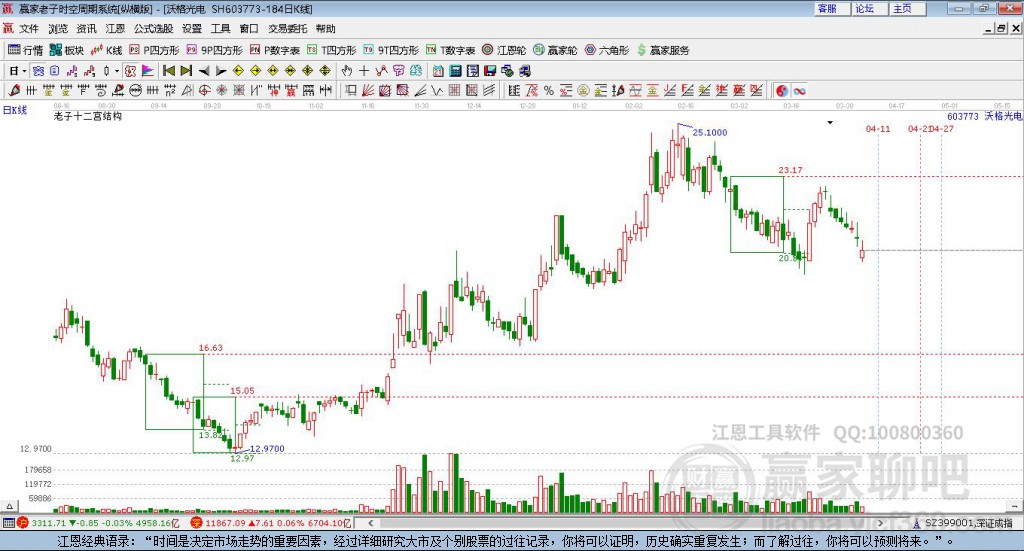The height and width of the screenshot is (551, 1024).
Task: Click the yin-yang taiji icon
Action: (x=782, y=91)
